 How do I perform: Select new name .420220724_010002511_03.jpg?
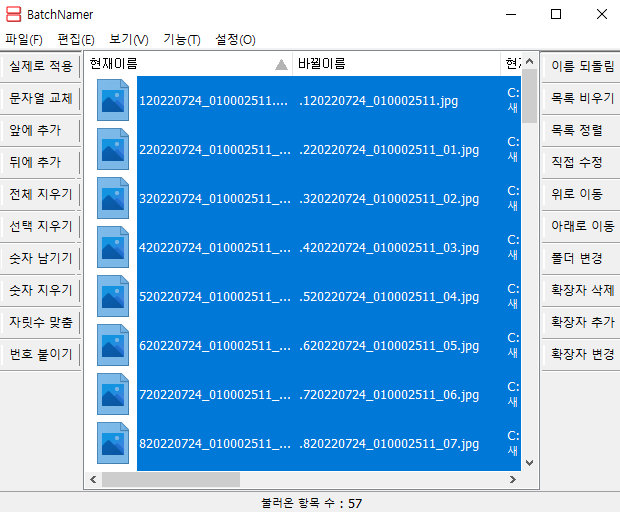[x=389, y=248]
